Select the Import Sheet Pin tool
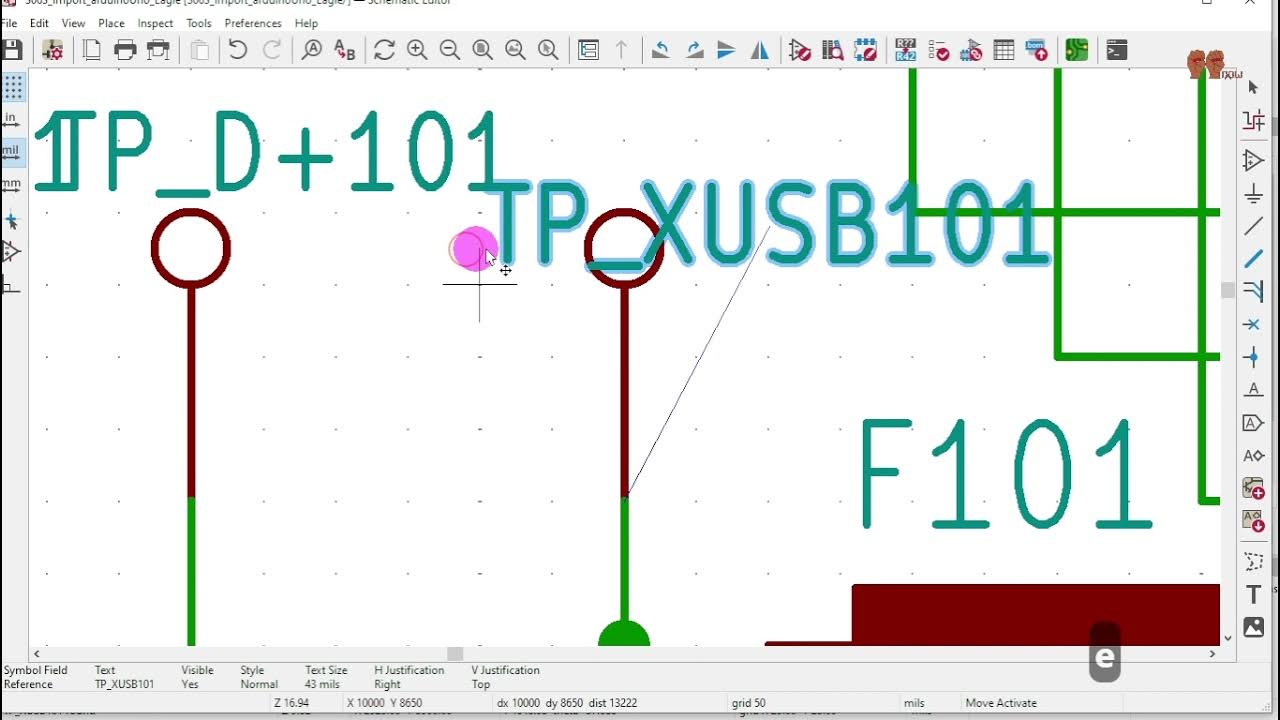 click(1253, 522)
